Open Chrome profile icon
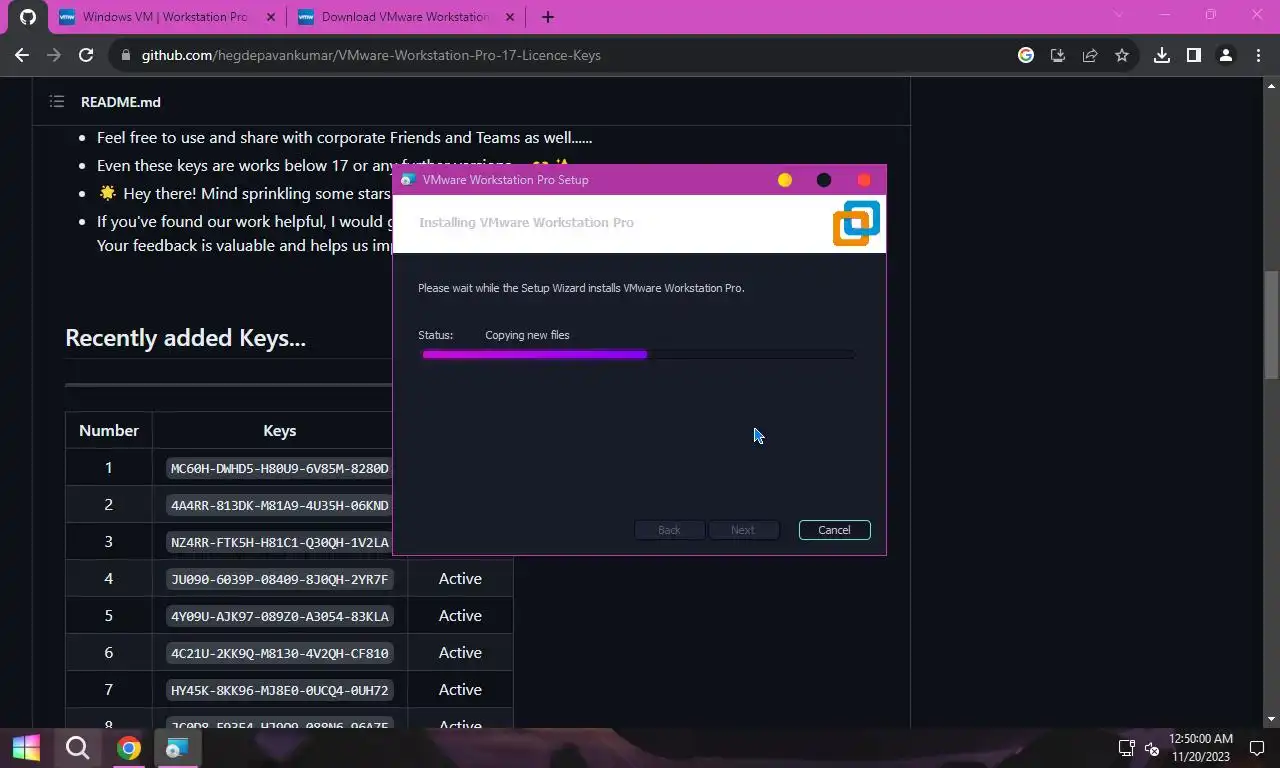1280x768 pixels. (x=1225, y=55)
